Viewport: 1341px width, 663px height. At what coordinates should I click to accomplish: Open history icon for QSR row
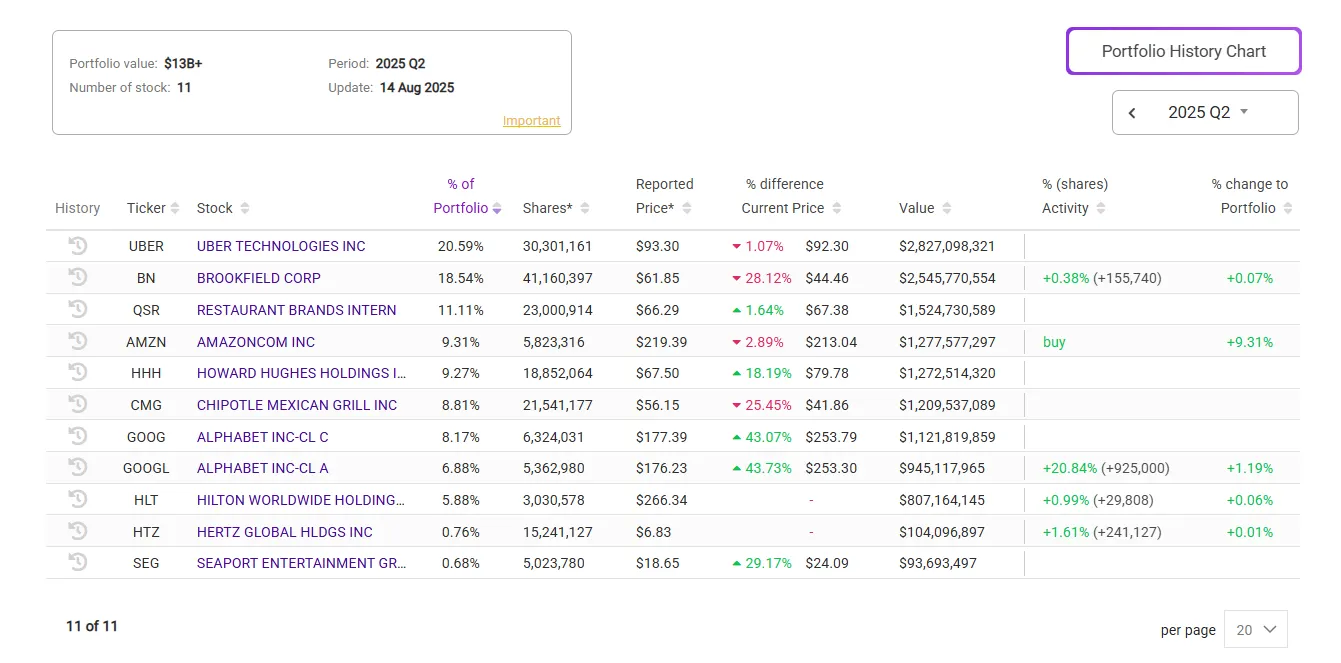coord(77,309)
